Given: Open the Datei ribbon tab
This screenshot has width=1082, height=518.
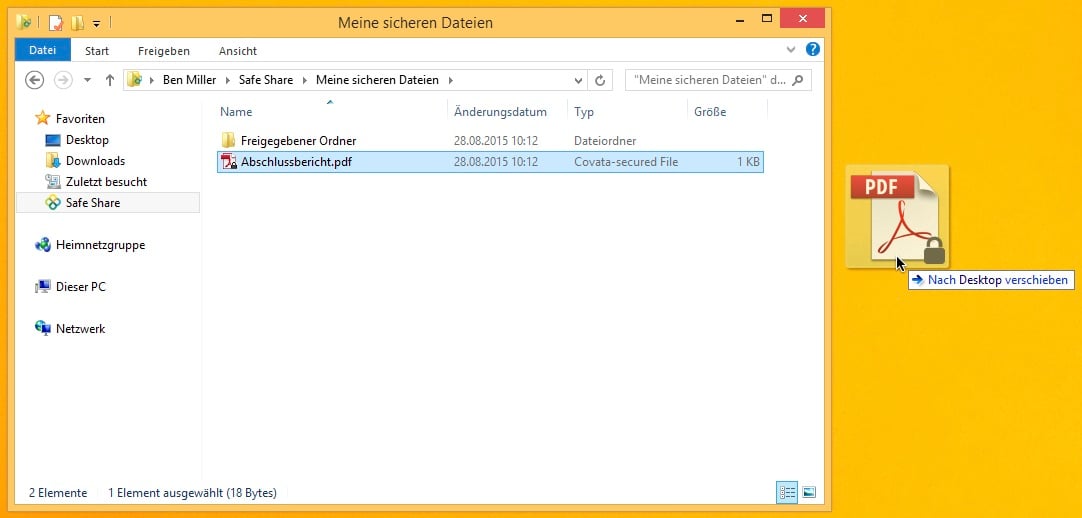Looking at the screenshot, I should [x=42, y=50].
